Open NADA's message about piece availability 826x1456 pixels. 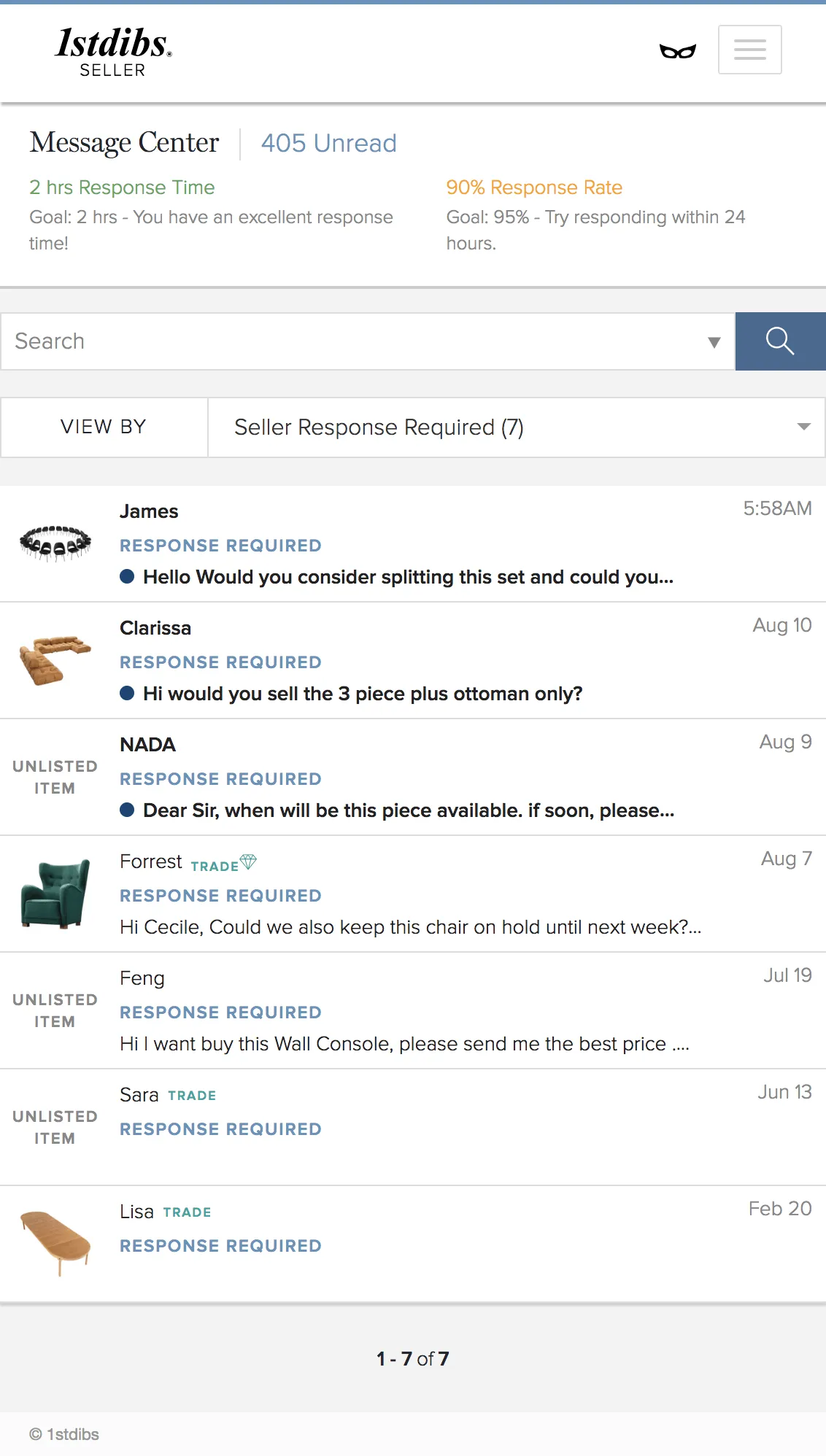click(x=413, y=778)
